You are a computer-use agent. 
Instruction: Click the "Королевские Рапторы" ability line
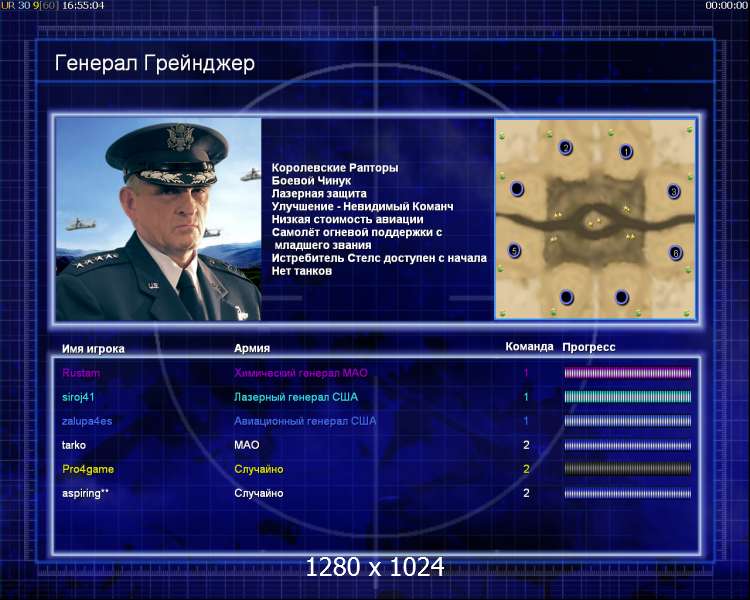(x=335, y=167)
